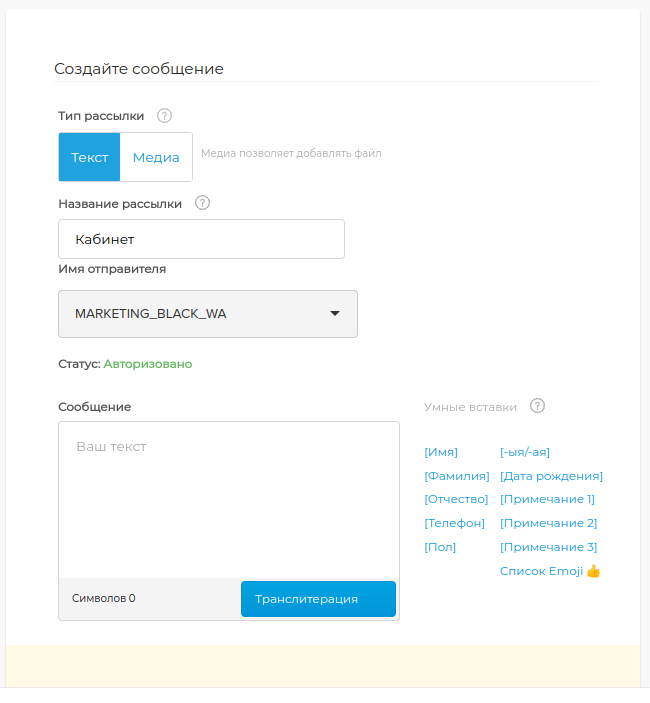The height and width of the screenshot is (703, 650).
Task: Insert the [Пол] smart tag
Action: pos(440,547)
